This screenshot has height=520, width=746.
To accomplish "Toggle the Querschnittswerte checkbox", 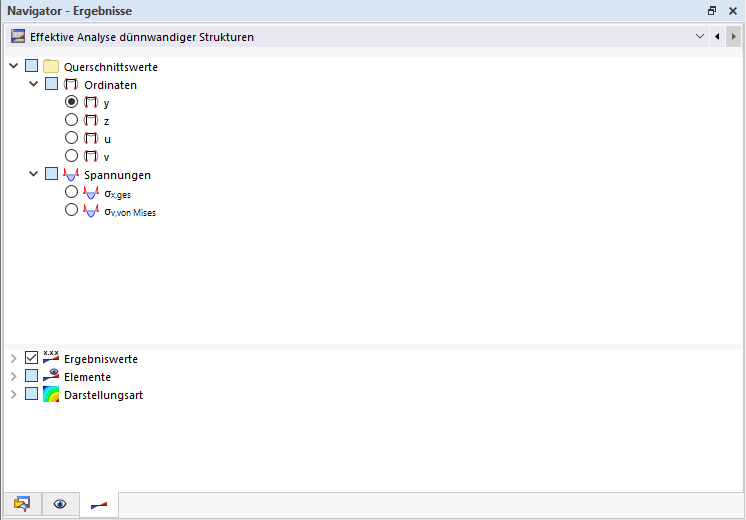I will click(31, 66).
